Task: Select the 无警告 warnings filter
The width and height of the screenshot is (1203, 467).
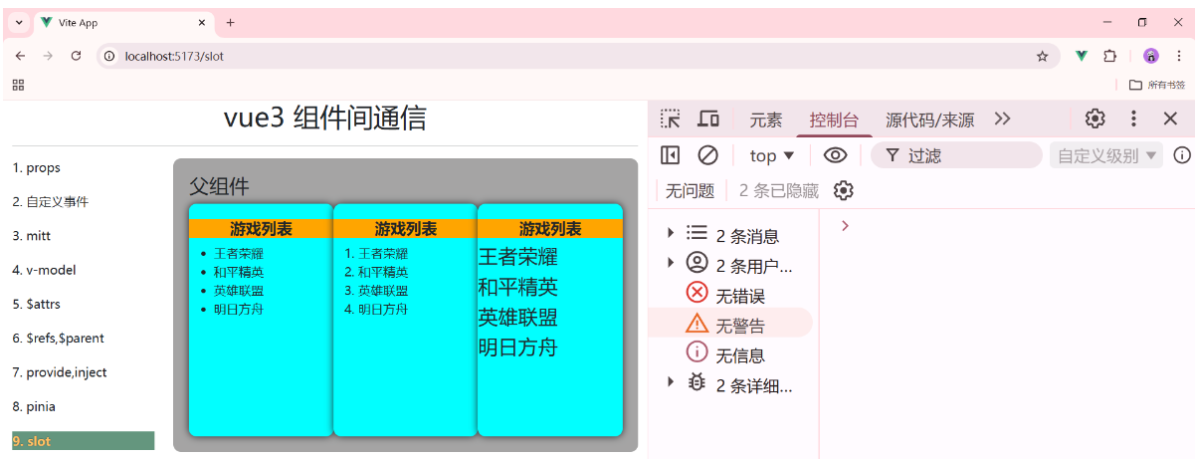Action: tap(730, 323)
